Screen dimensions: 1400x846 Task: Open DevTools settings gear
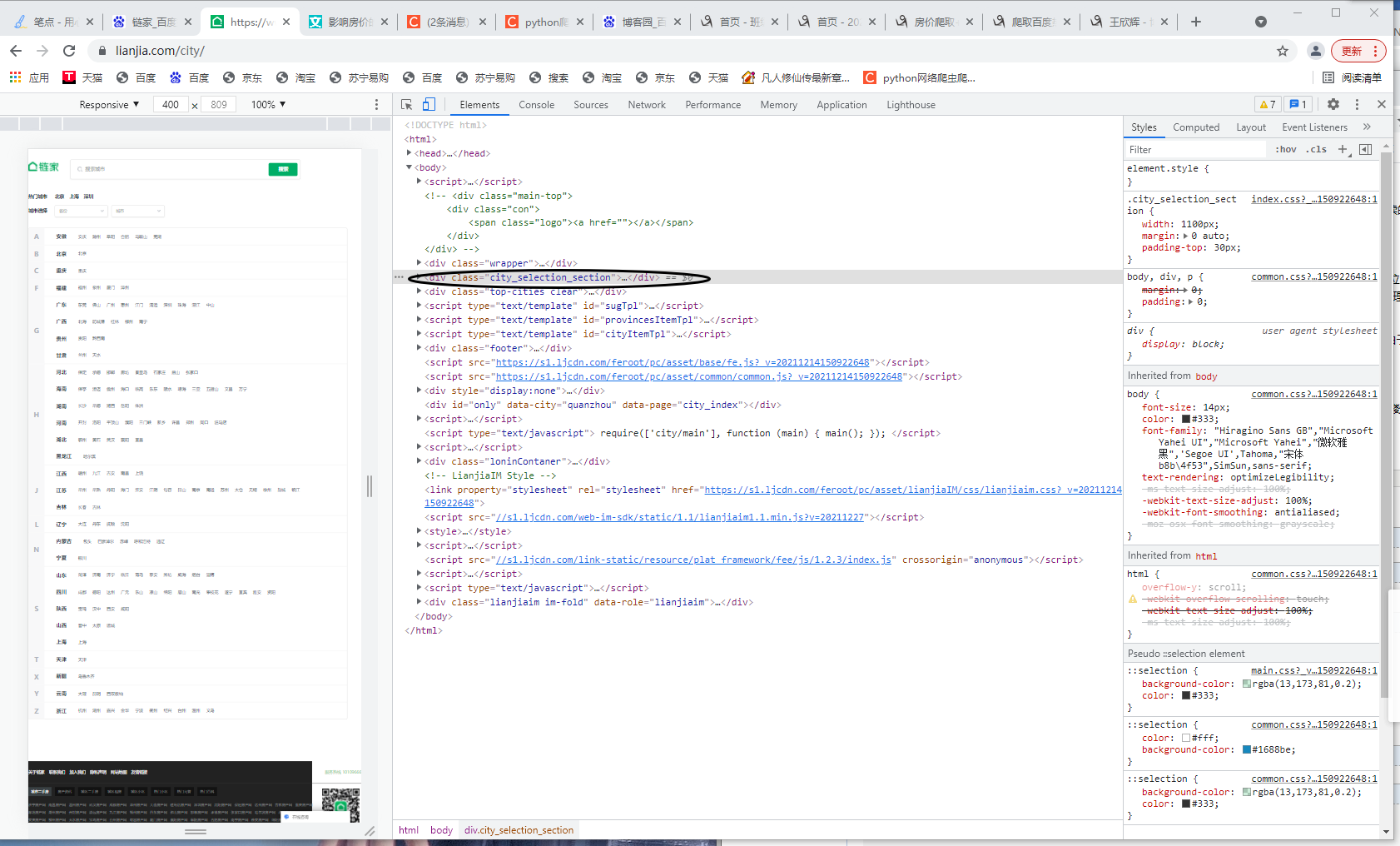tap(1333, 104)
